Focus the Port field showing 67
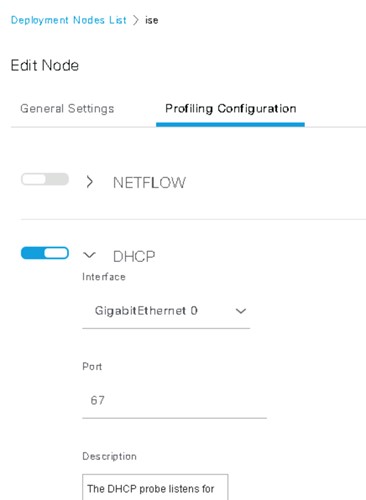366x500 pixels. [174, 400]
